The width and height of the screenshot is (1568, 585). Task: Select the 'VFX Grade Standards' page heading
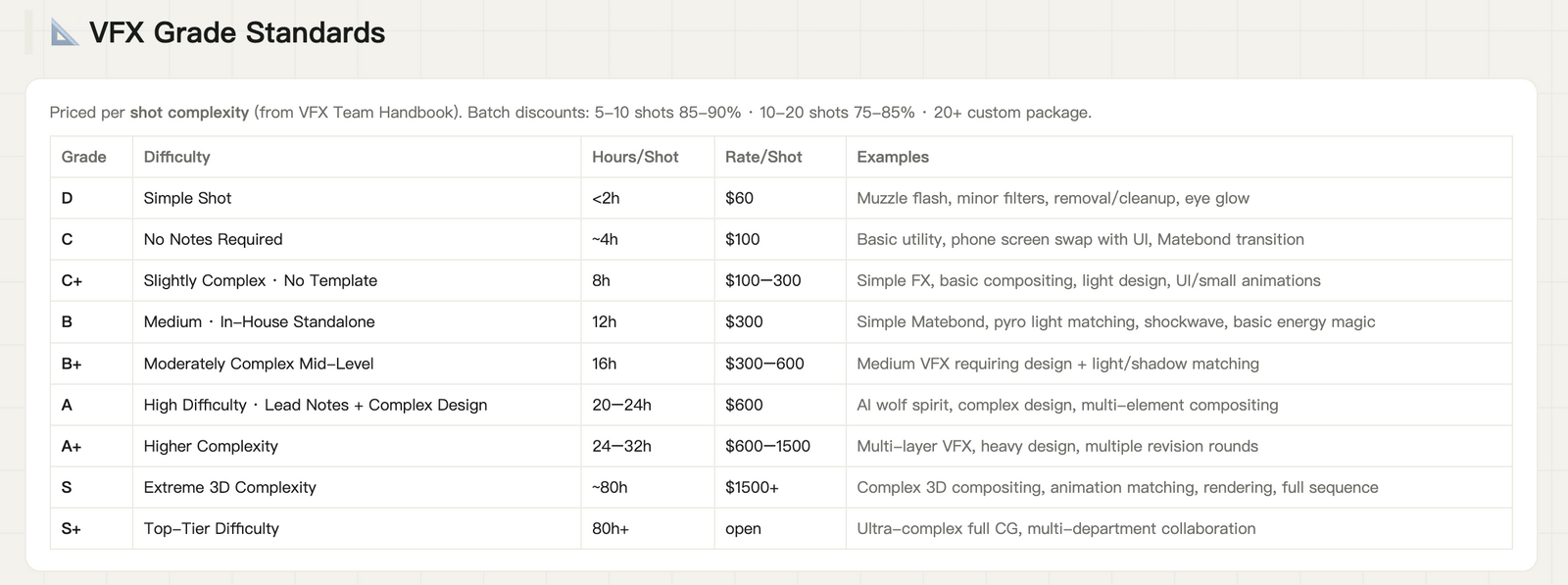click(237, 32)
